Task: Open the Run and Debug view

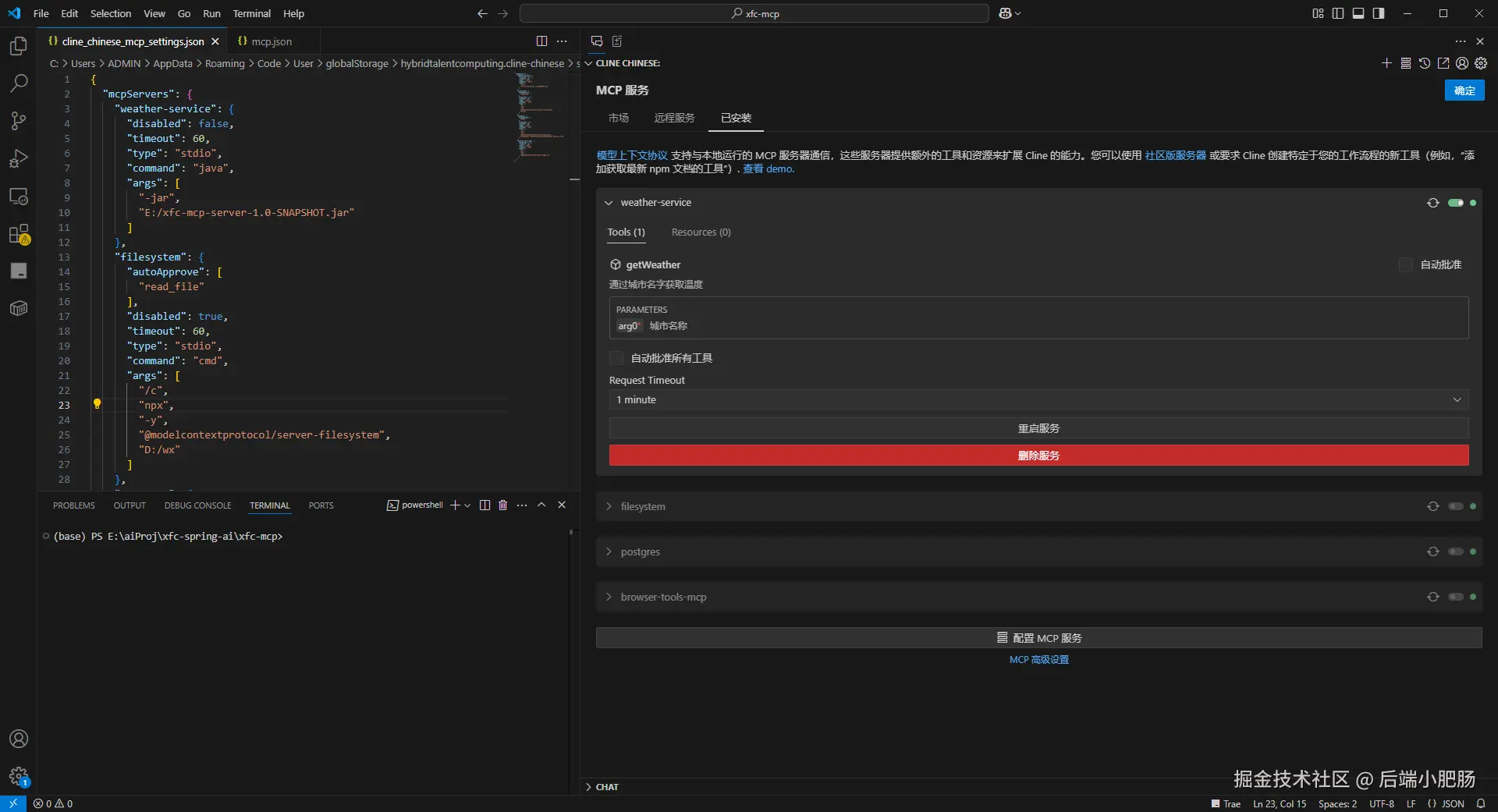Action: coord(19,158)
